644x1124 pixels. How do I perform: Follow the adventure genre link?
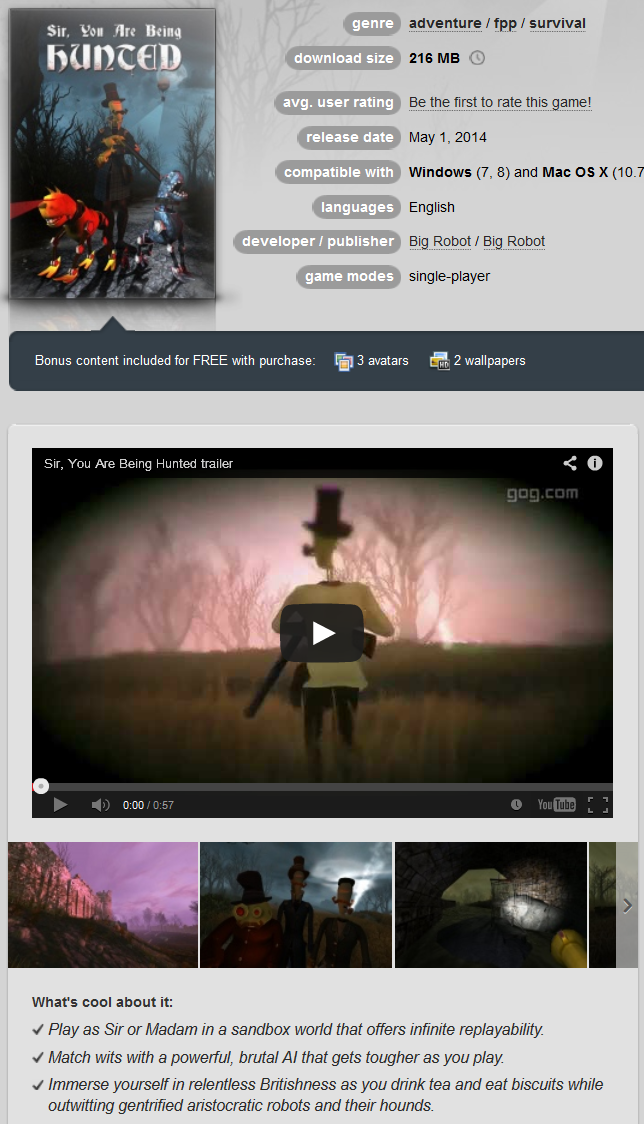click(x=445, y=24)
